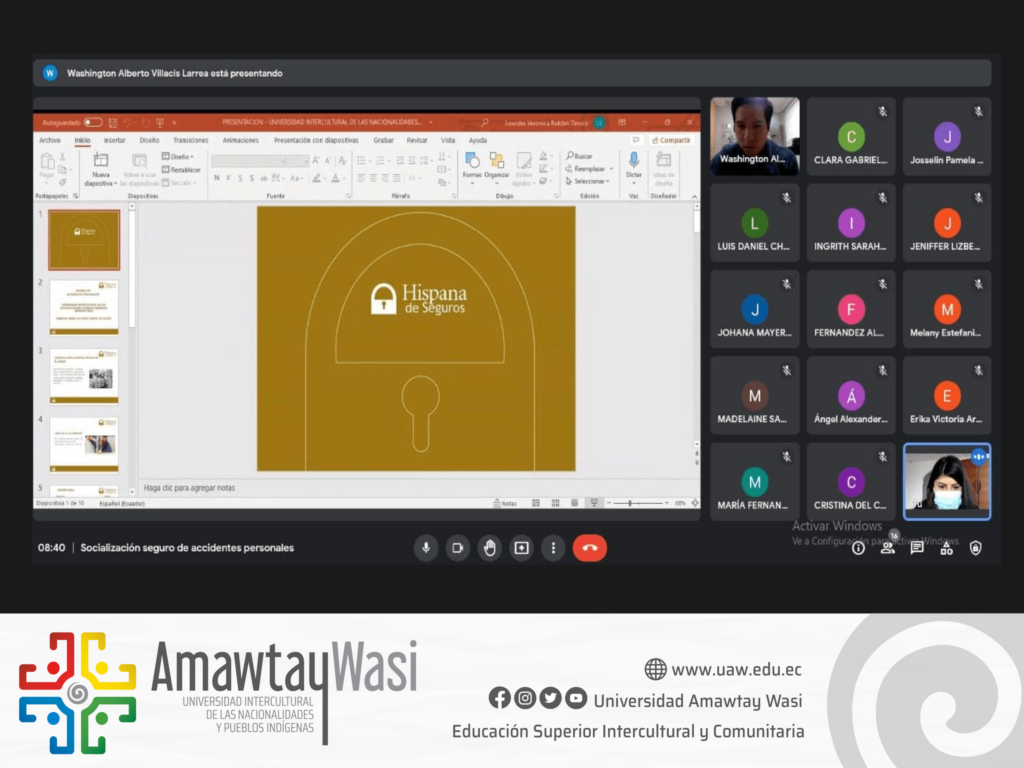Click the masked participant's video tile
Viewport: 1024px width, 768px height.
click(947, 482)
